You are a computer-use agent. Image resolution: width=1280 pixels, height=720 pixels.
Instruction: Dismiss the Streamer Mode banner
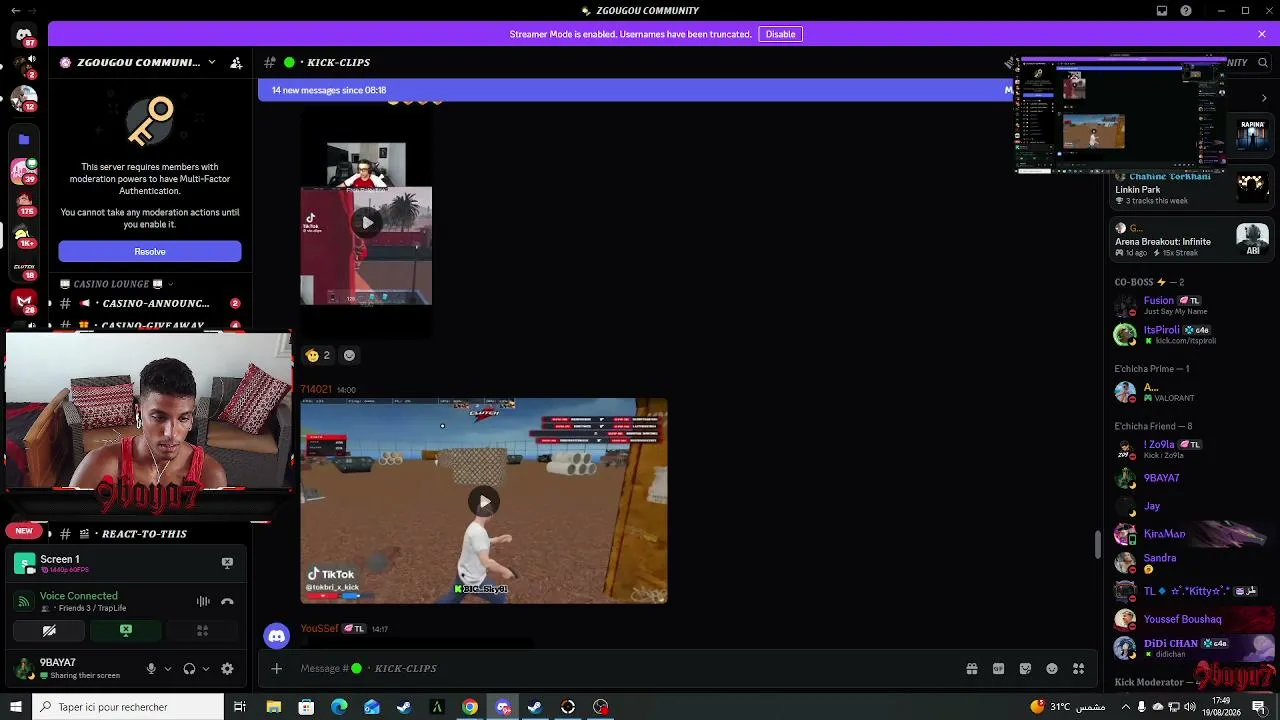(x=1262, y=34)
